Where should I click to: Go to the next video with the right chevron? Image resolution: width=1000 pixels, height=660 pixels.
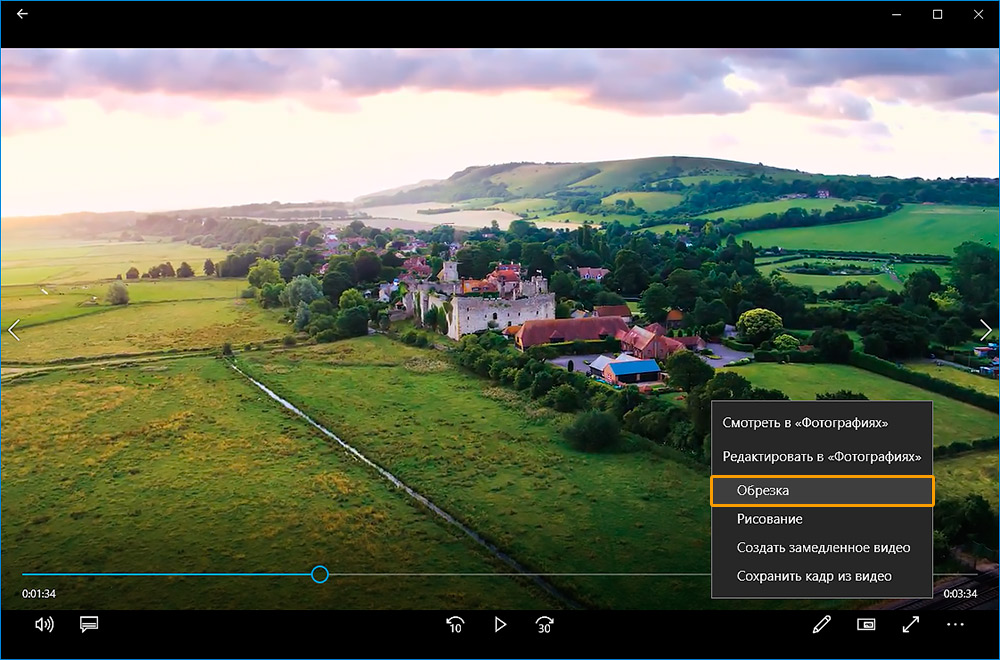coord(986,329)
